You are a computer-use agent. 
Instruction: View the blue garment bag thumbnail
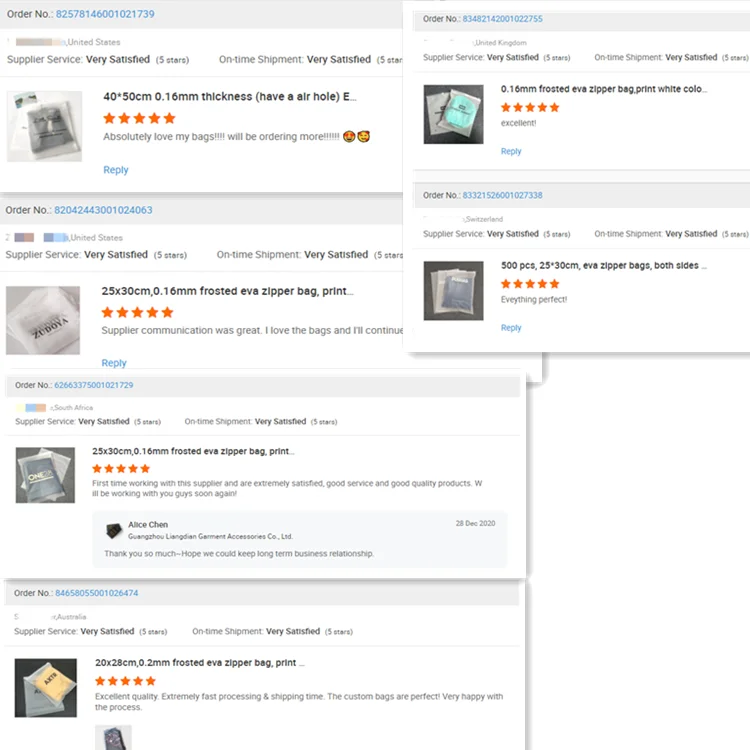pos(453,291)
